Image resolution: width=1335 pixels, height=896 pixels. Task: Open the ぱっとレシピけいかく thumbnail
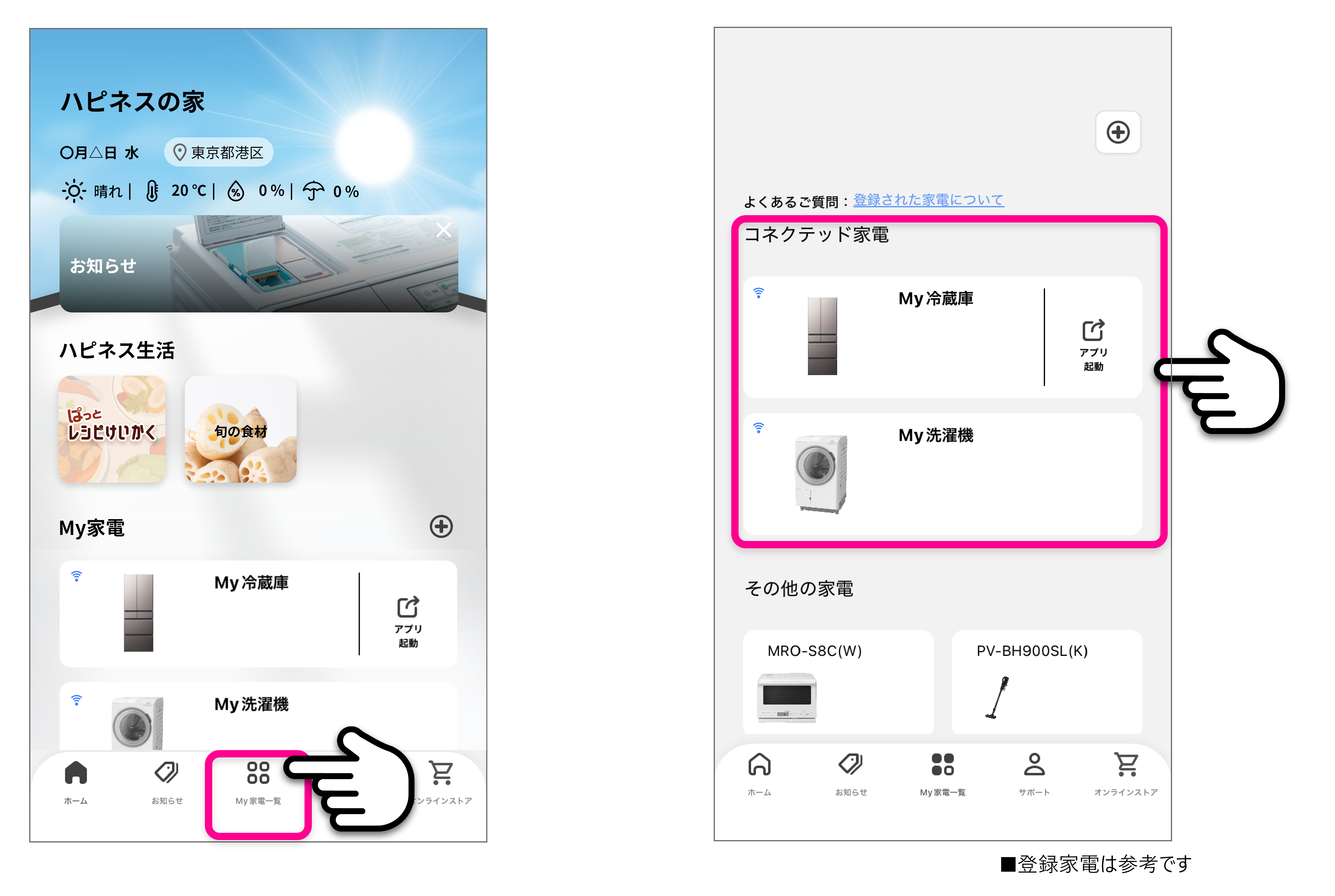click(112, 429)
